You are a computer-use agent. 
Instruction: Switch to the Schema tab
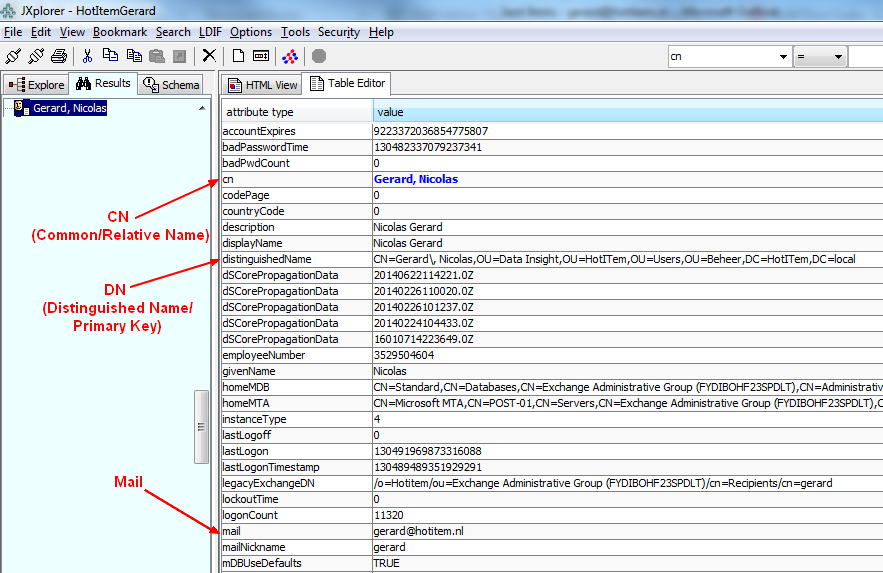click(x=171, y=85)
